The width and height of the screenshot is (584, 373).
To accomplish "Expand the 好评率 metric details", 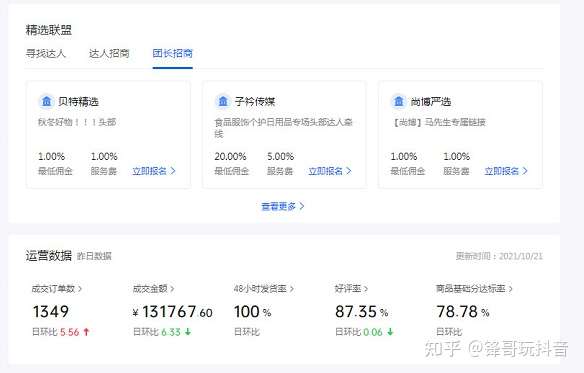I will click(x=351, y=289).
